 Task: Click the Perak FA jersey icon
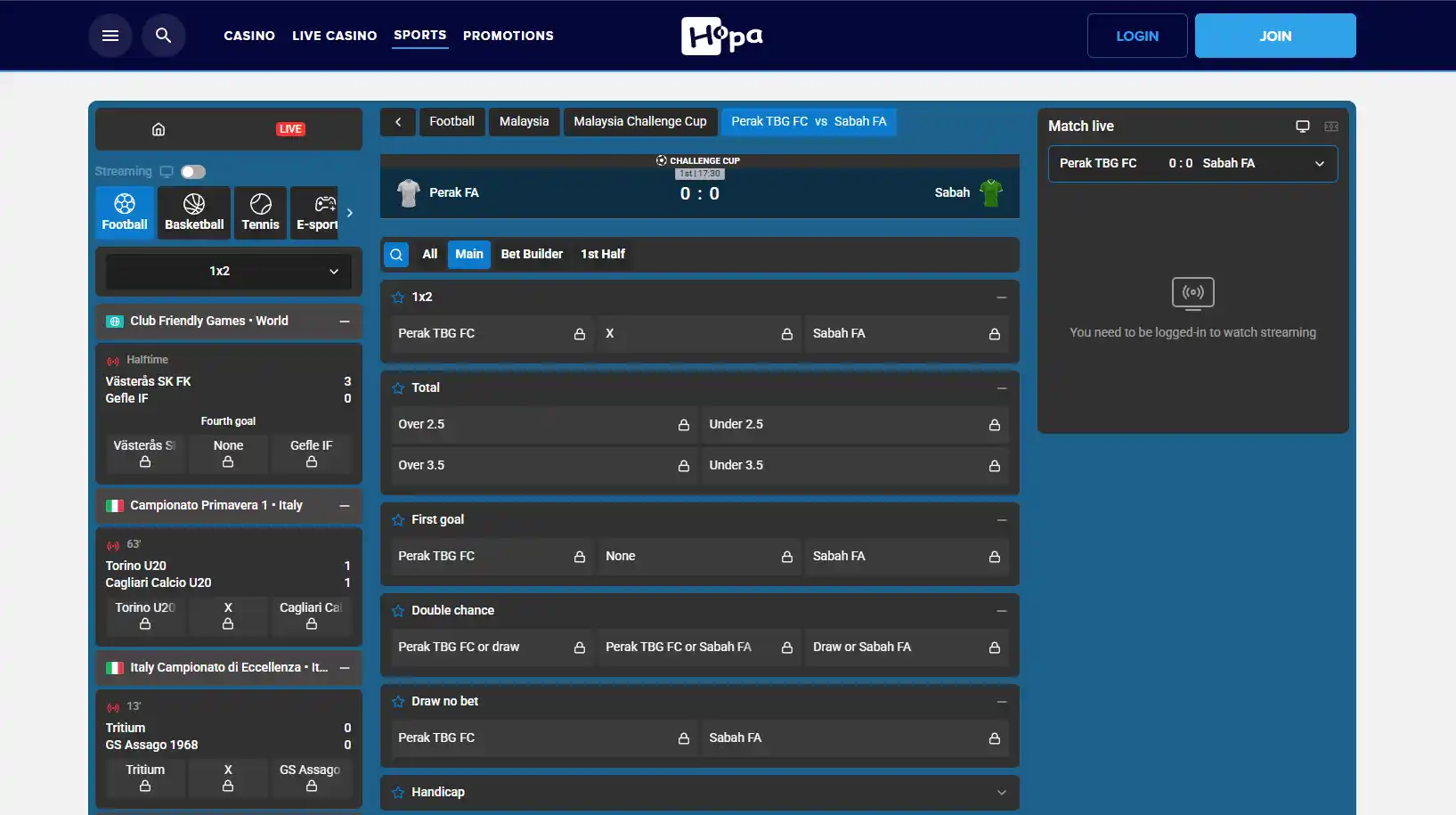[x=409, y=192]
